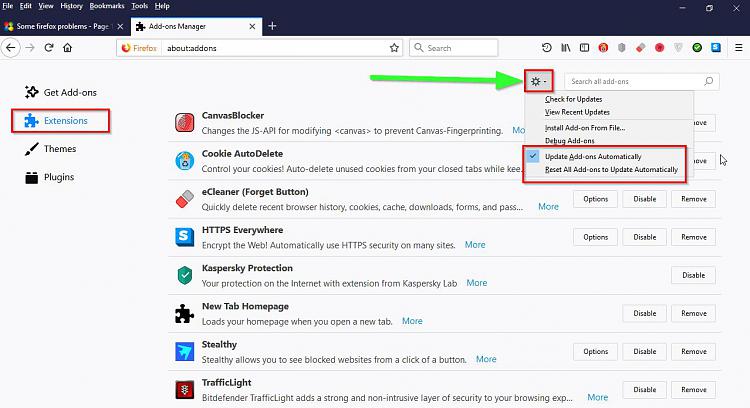Open Options for HTTPS Everywhere
Image resolution: width=750 pixels, height=408 pixels.
click(x=596, y=237)
